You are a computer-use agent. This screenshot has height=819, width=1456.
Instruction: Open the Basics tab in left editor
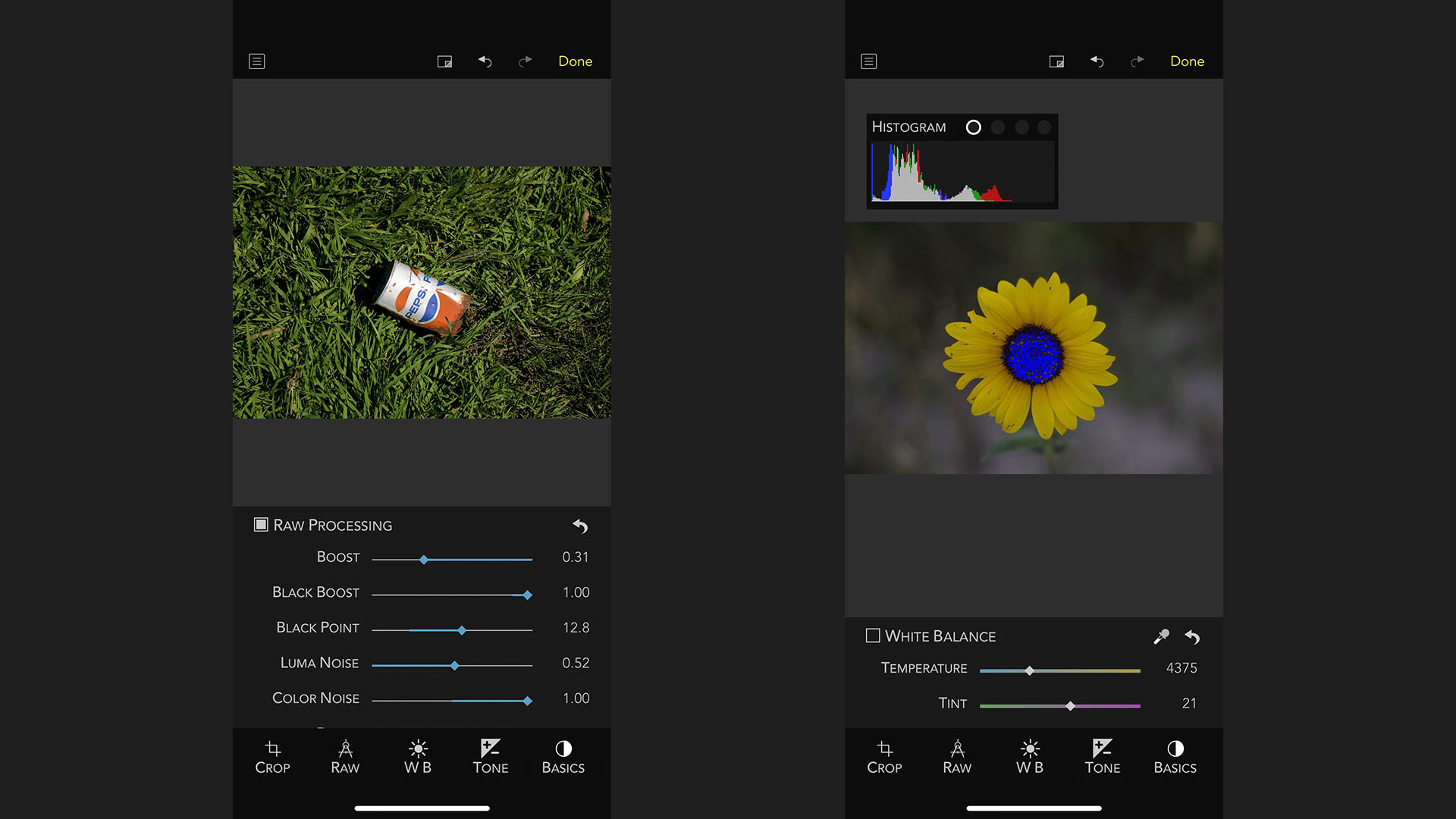tap(563, 758)
